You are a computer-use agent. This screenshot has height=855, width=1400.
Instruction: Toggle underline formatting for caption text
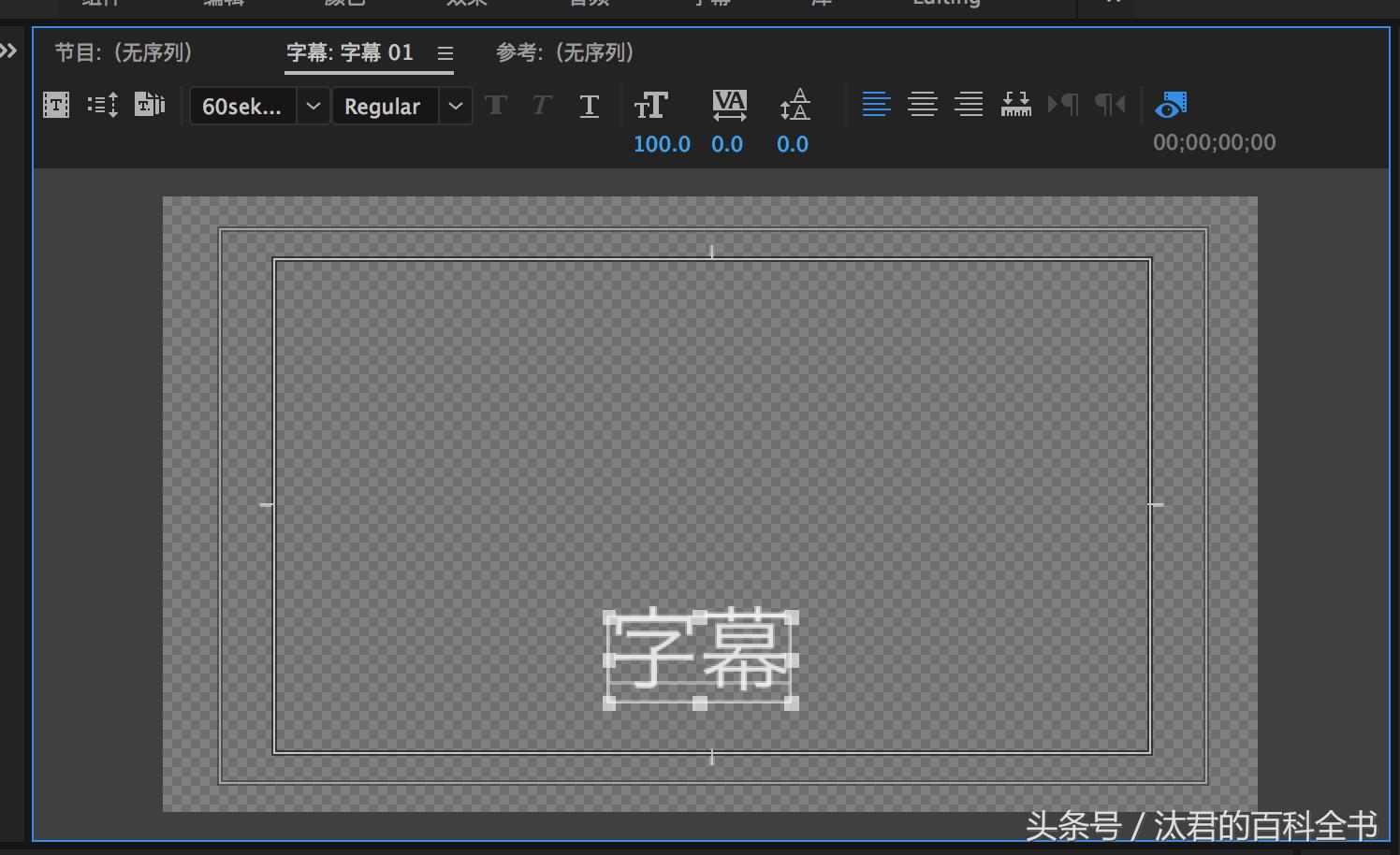point(589,105)
